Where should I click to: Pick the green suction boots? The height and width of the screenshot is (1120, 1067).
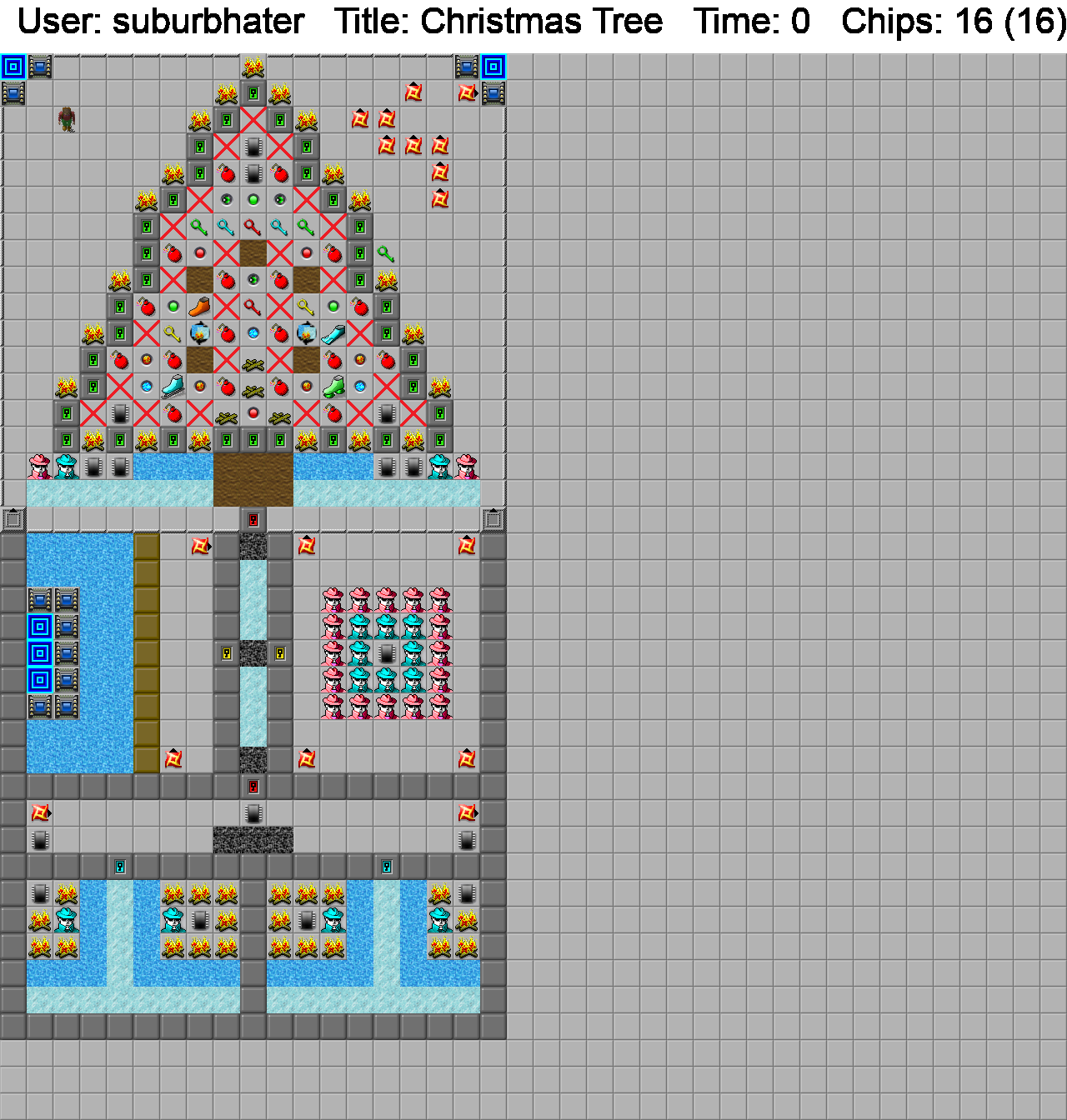click(333, 387)
